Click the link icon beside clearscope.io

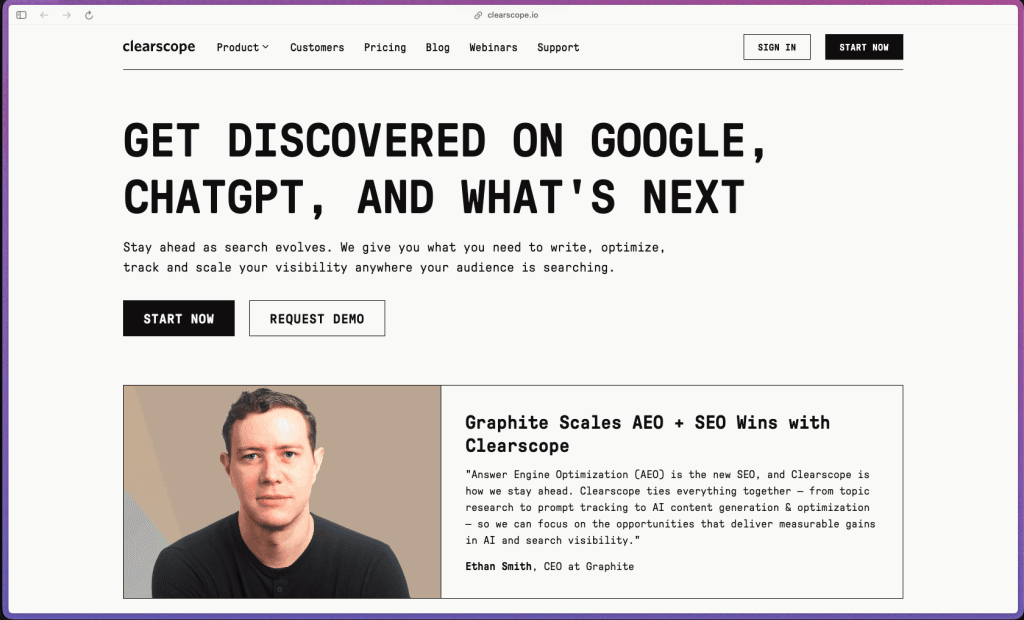[478, 15]
